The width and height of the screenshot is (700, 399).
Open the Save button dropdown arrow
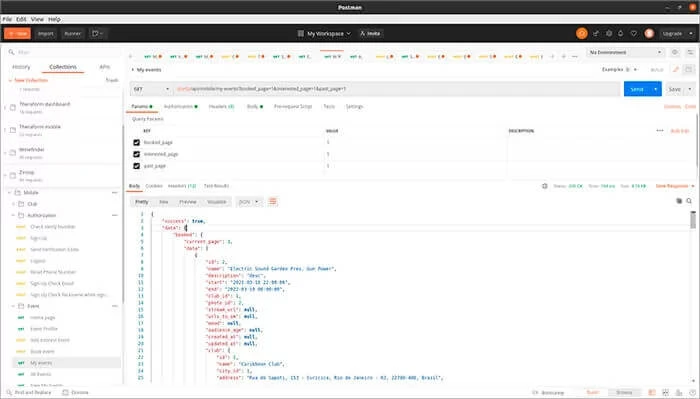(690, 89)
